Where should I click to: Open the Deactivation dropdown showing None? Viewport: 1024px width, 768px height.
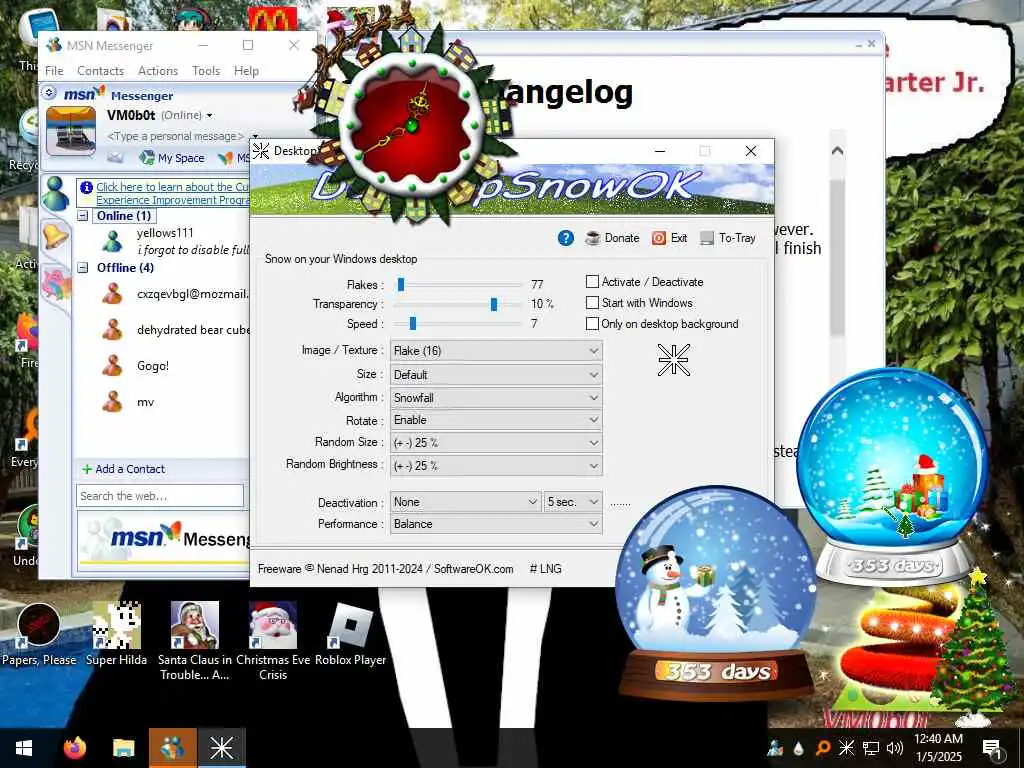(x=465, y=502)
